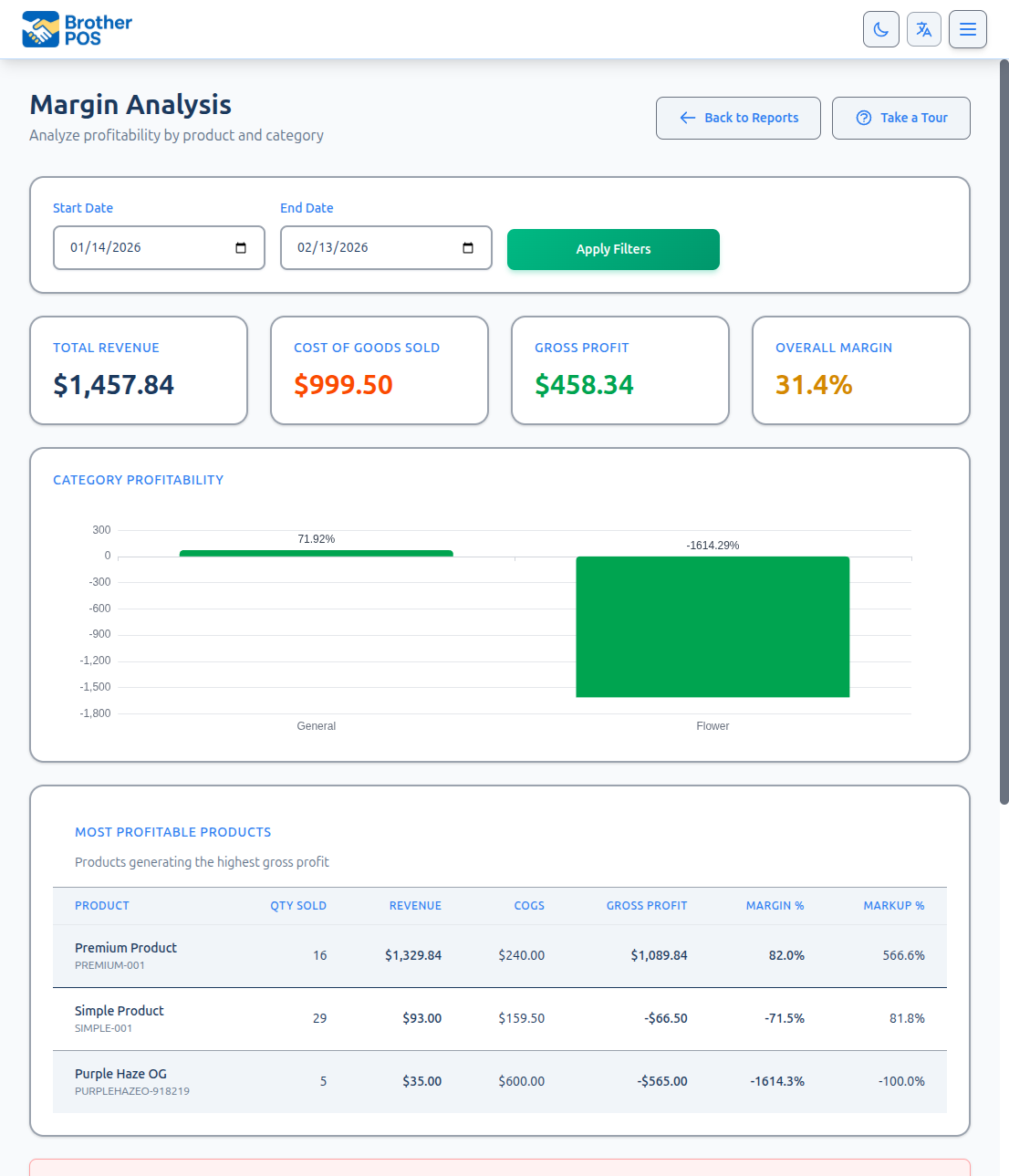Sort the table by MARGIN % column
The image size is (1009, 1176).
point(775,906)
